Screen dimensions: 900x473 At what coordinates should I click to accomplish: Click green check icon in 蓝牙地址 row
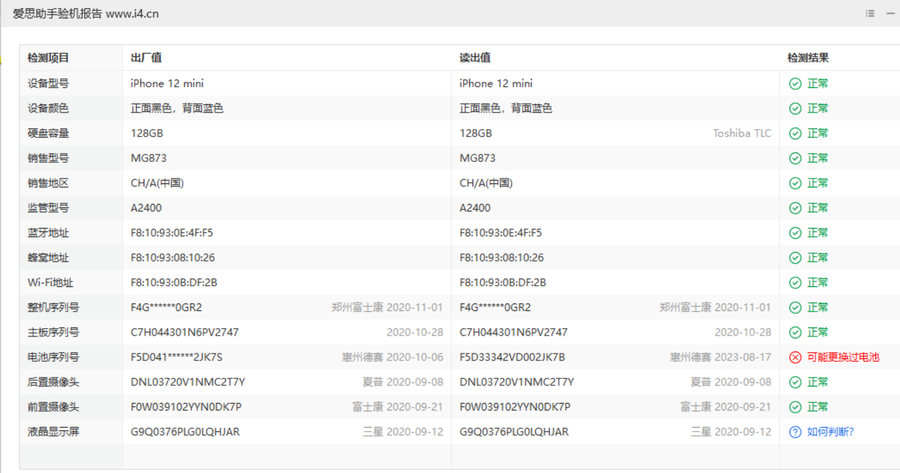click(x=795, y=233)
